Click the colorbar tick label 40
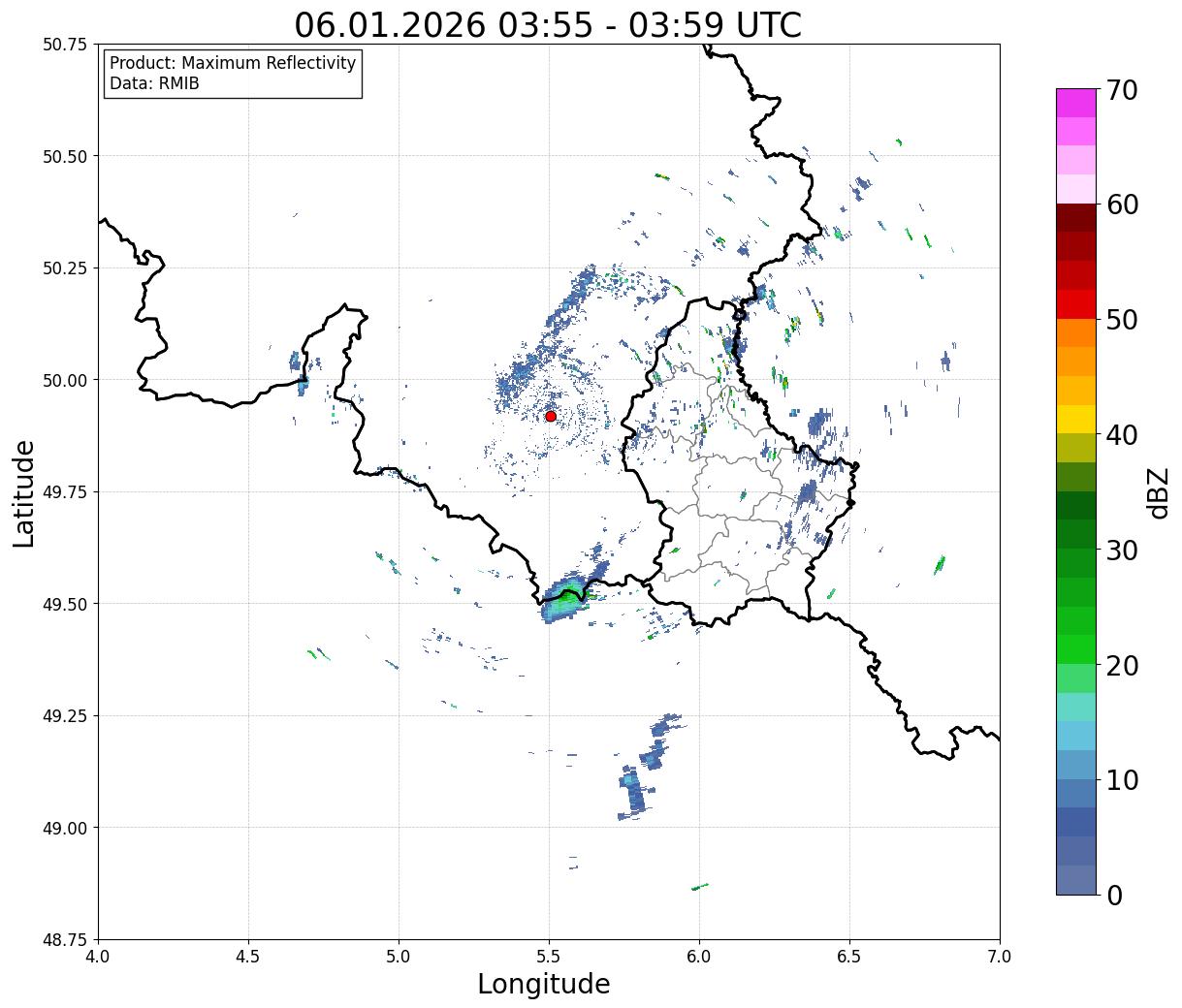This screenshot has height=1008, width=1182. click(x=1122, y=435)
